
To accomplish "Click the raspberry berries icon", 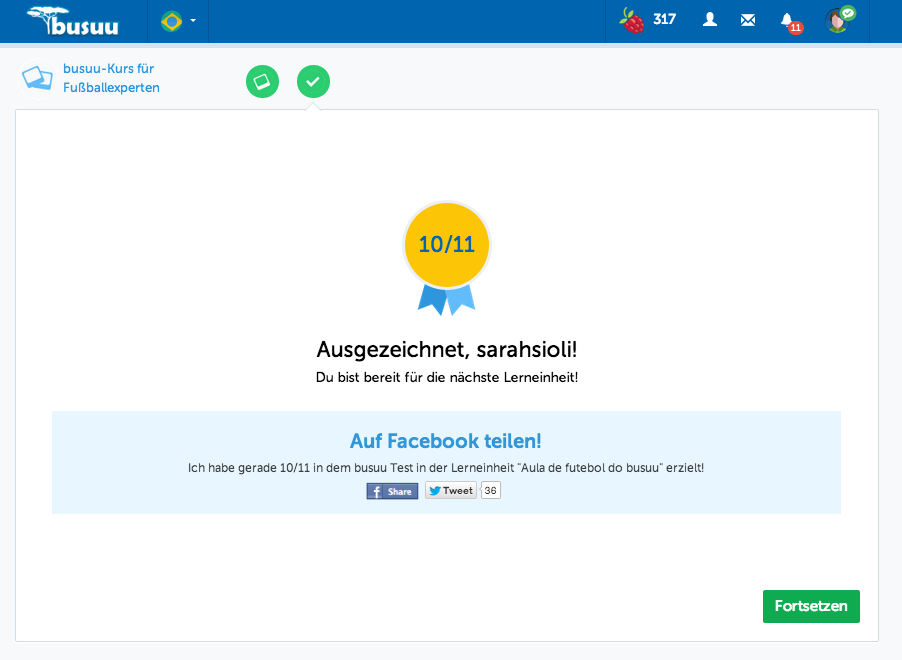I will click(632, 21).
